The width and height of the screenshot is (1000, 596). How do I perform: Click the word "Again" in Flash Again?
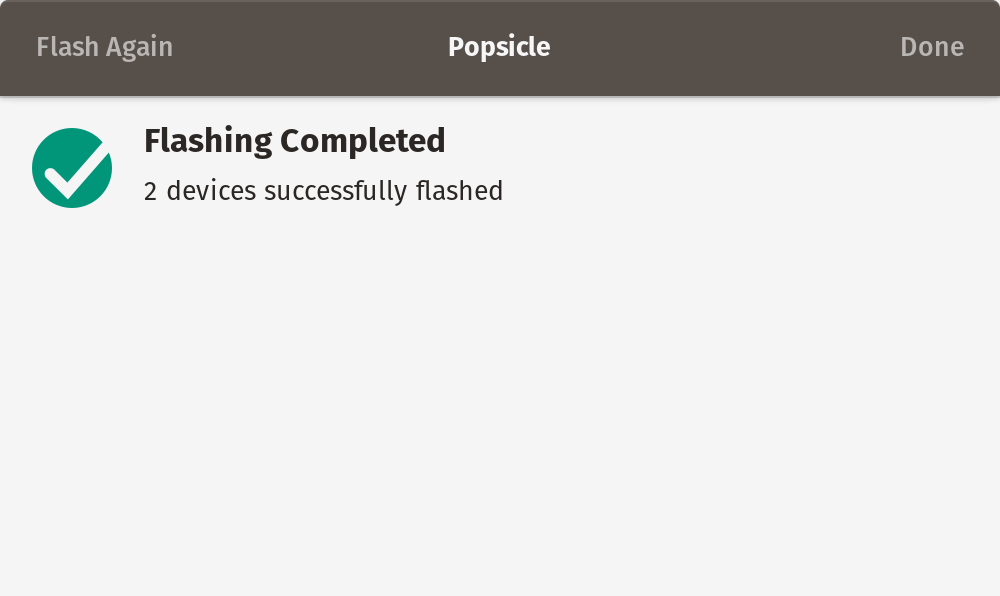click(139, 48)
